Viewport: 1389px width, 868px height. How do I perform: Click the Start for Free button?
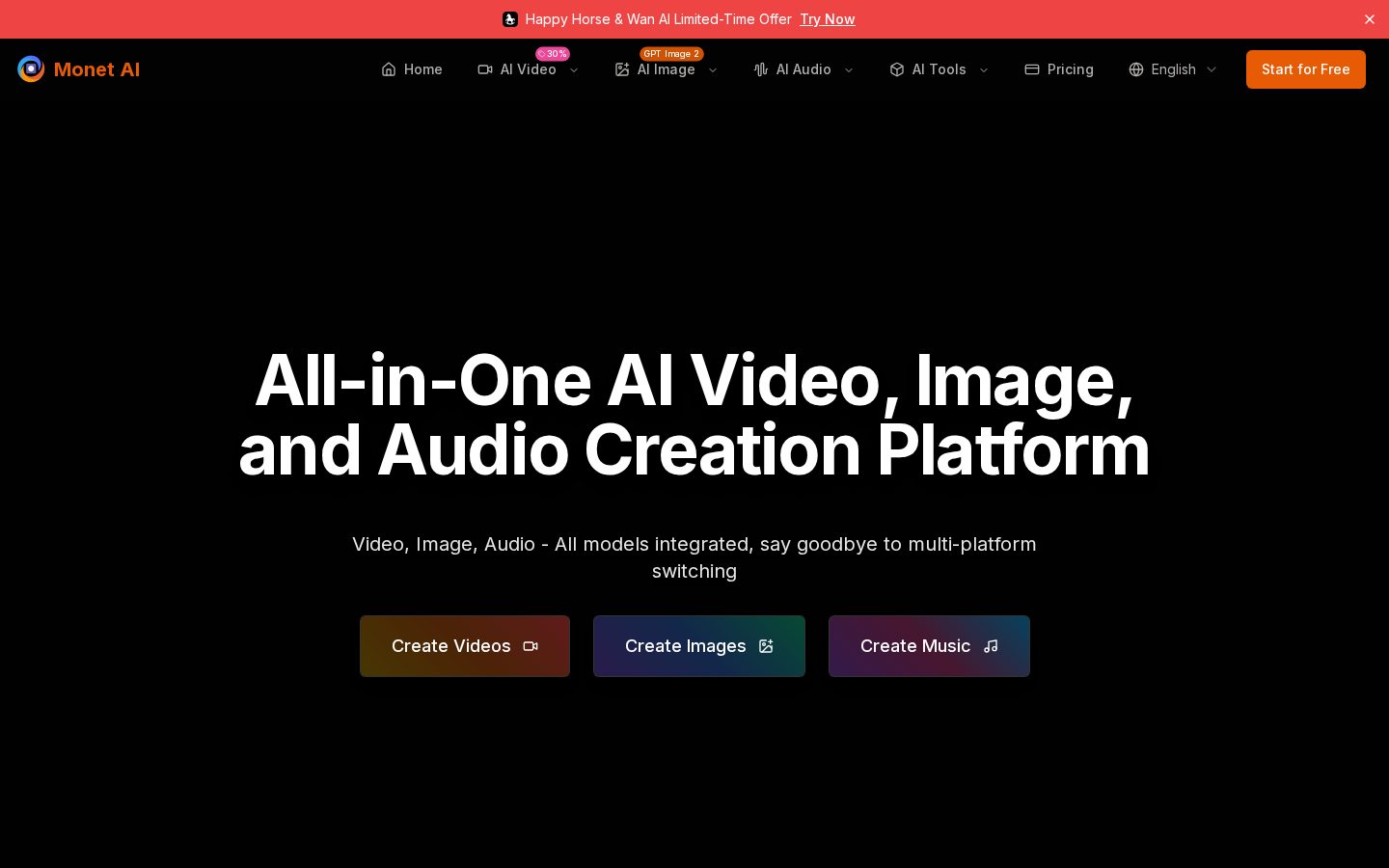click(1306, 69)
